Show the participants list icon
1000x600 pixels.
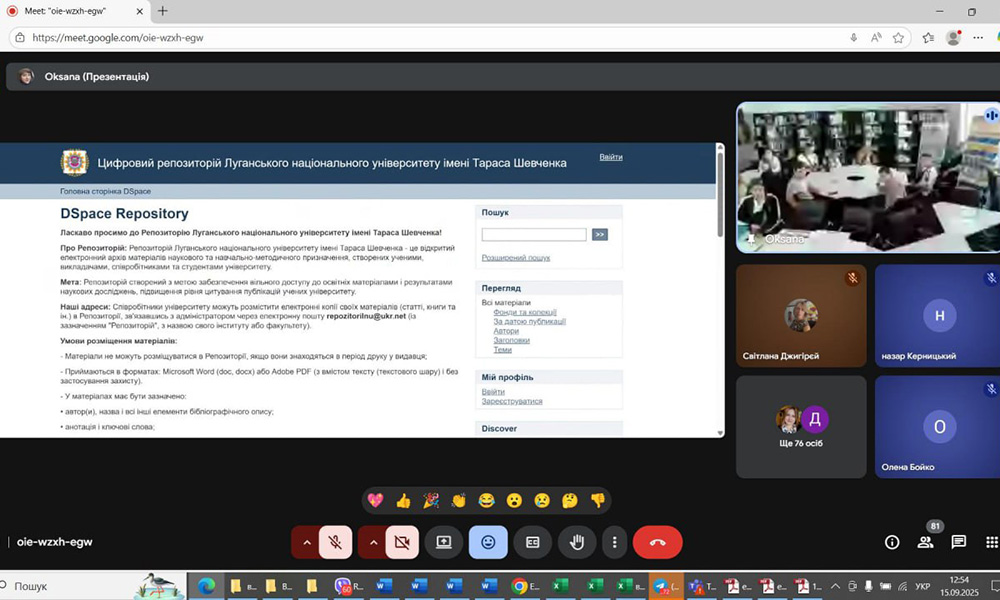pyautogui.click(x=926, y=542)
